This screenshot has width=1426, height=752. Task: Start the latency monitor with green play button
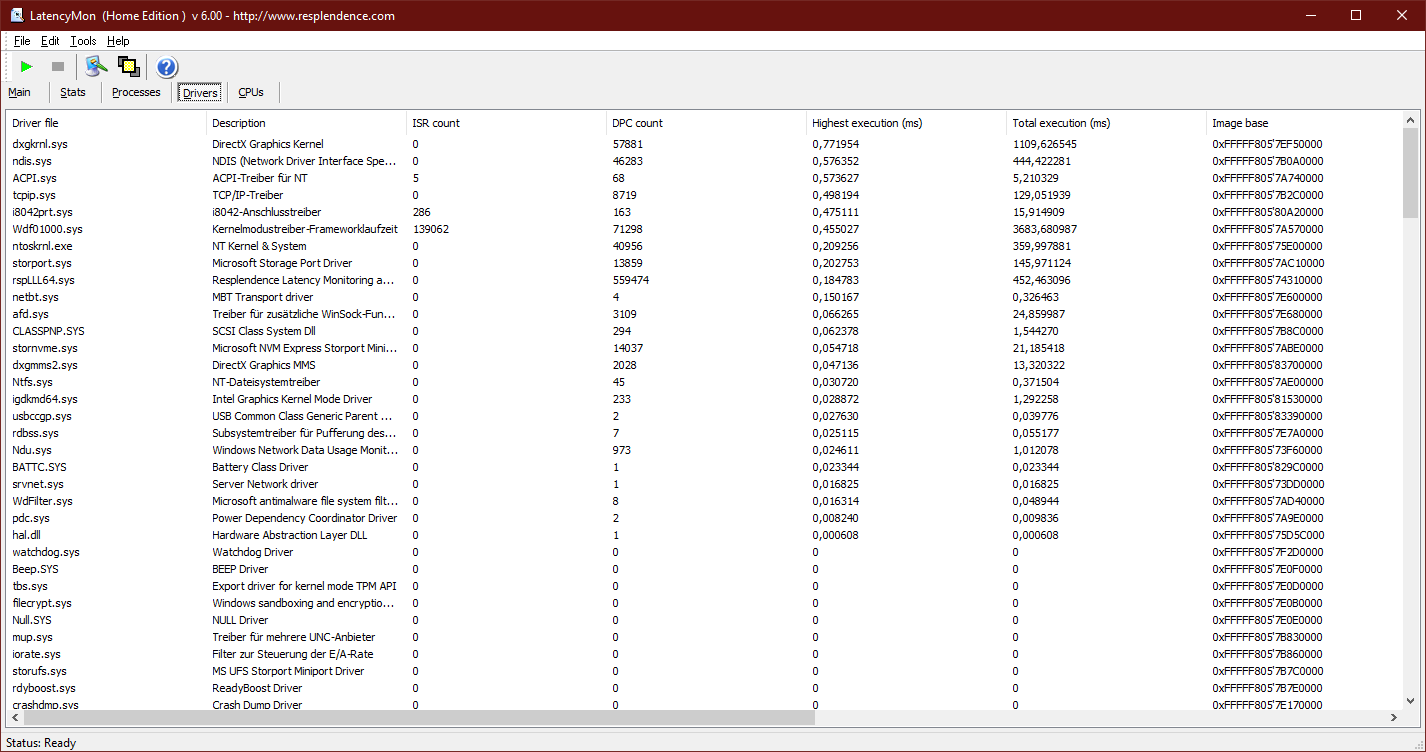(27, 67)
